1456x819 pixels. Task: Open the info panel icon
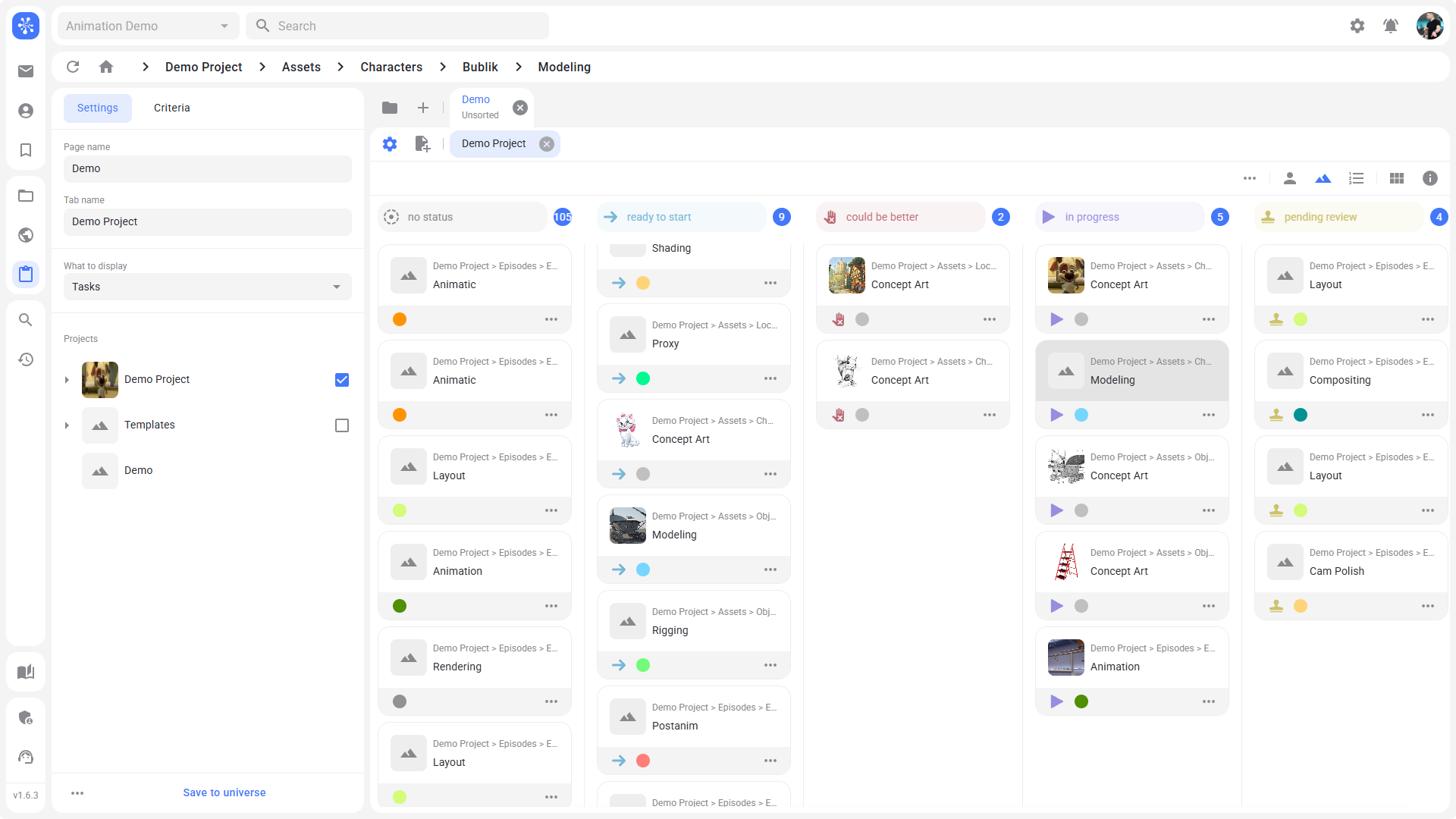coord(1429,178)
